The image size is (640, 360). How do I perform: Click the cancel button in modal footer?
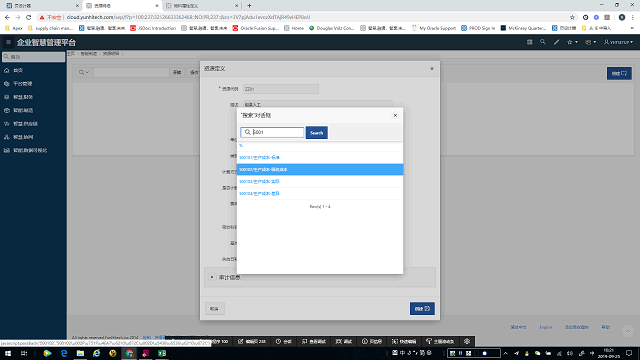[215, 309]
